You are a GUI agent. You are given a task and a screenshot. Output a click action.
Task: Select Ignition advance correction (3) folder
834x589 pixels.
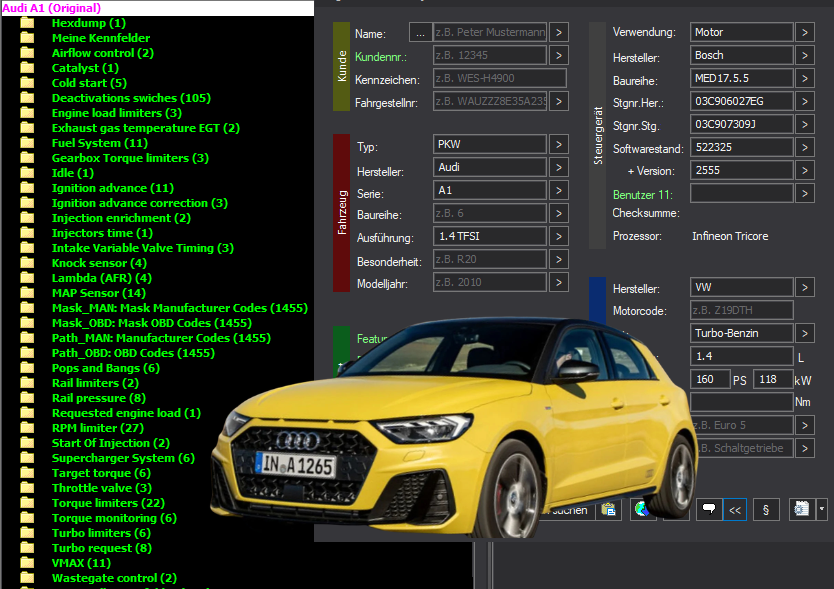(x=140, y=203)
